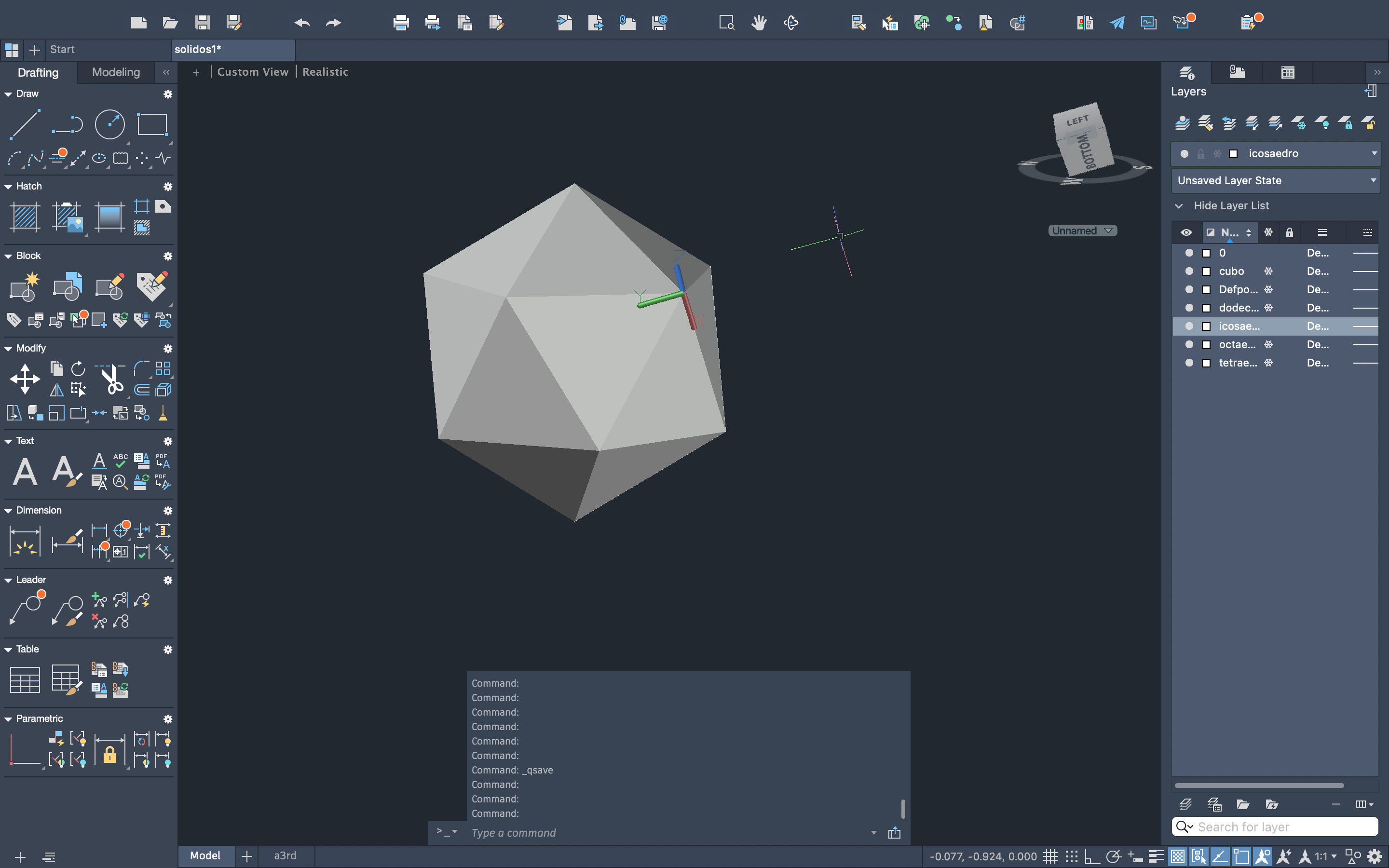Toggle freeze state of tetraedro layer
This screenshot has height=868, width=1389.
coord(1268,363)
